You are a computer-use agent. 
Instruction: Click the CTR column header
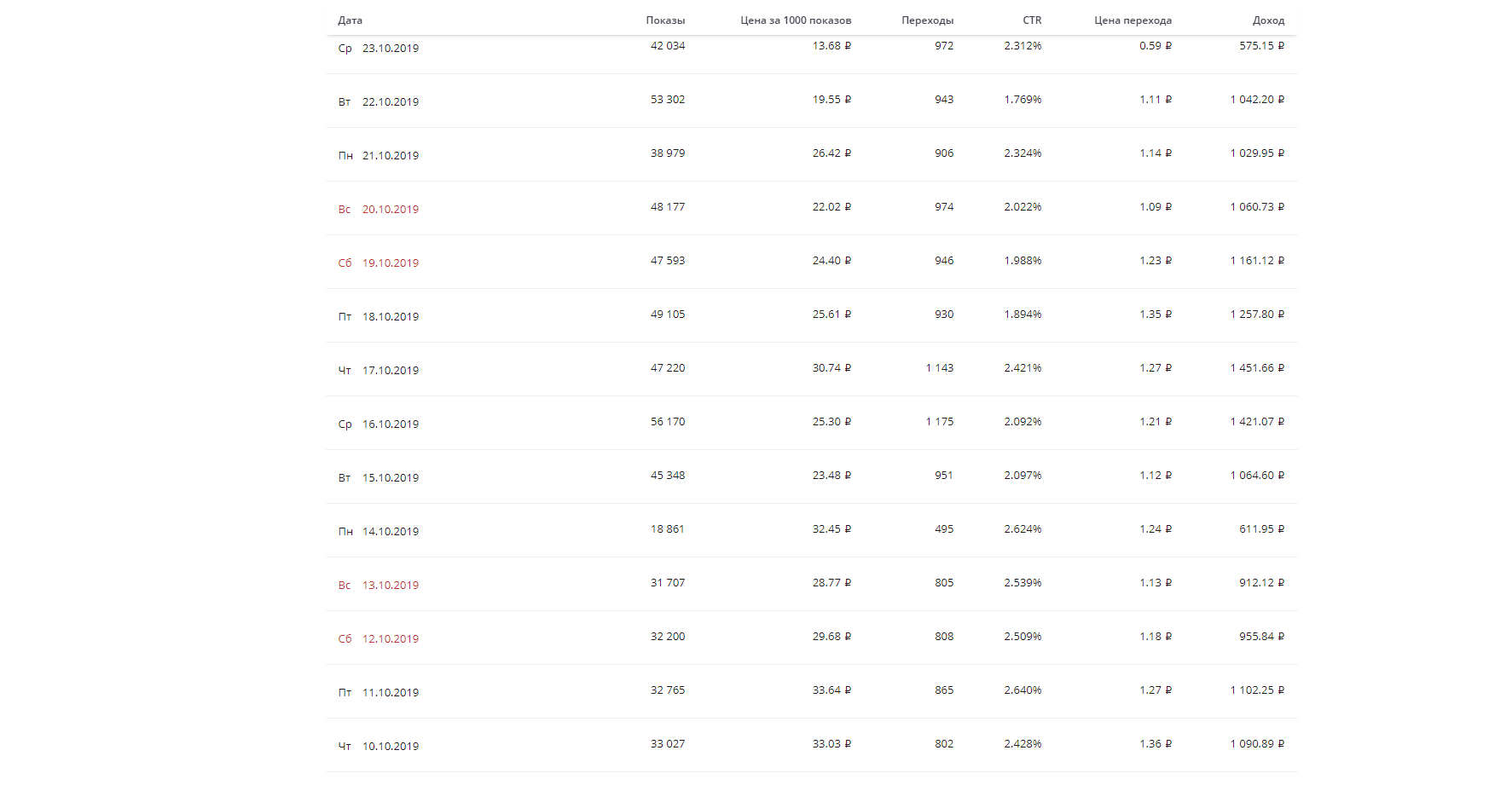point(1032,20)
